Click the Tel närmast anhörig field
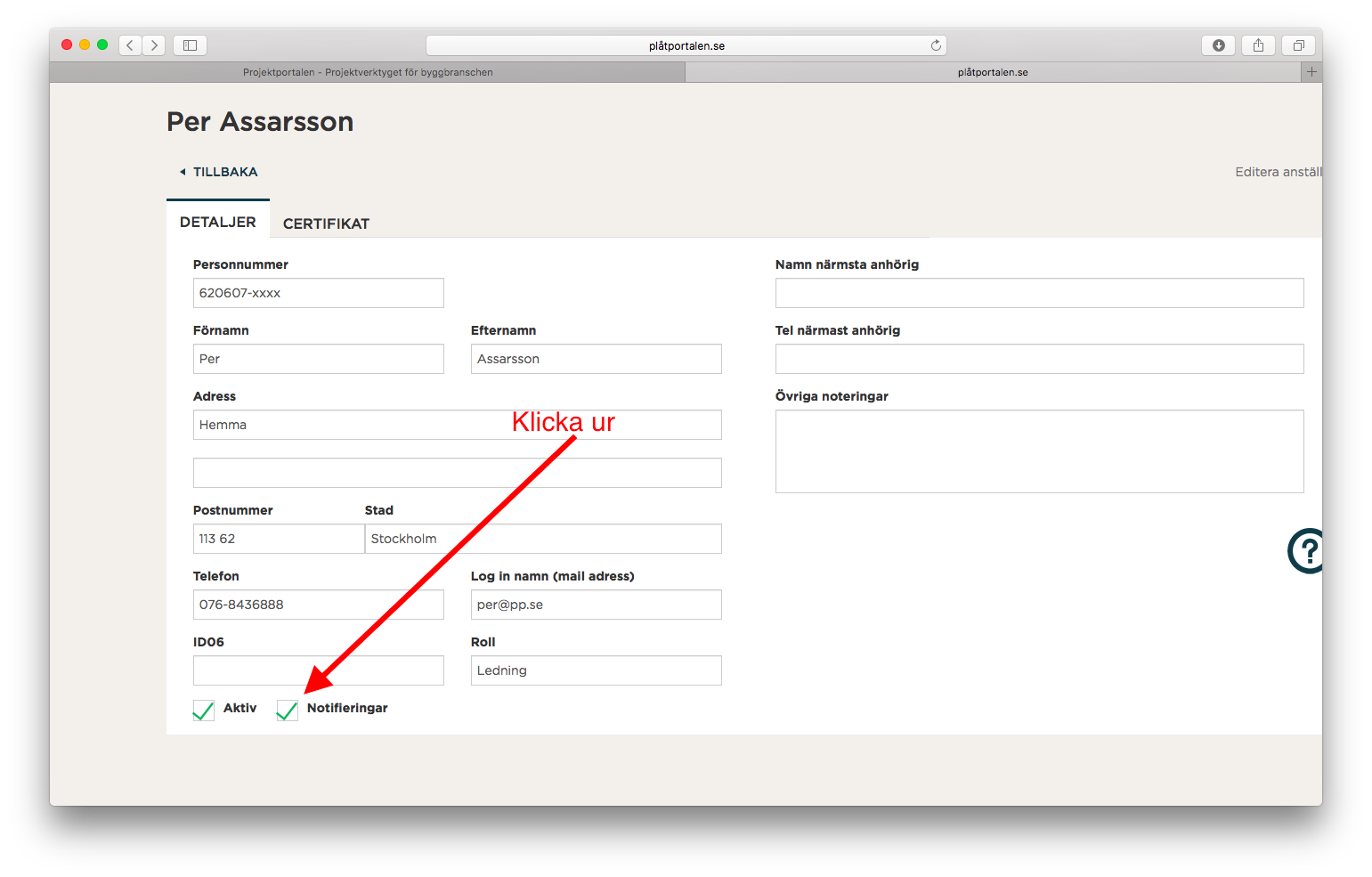Viewport: 1372px width, 877px height. point(1040,359)
